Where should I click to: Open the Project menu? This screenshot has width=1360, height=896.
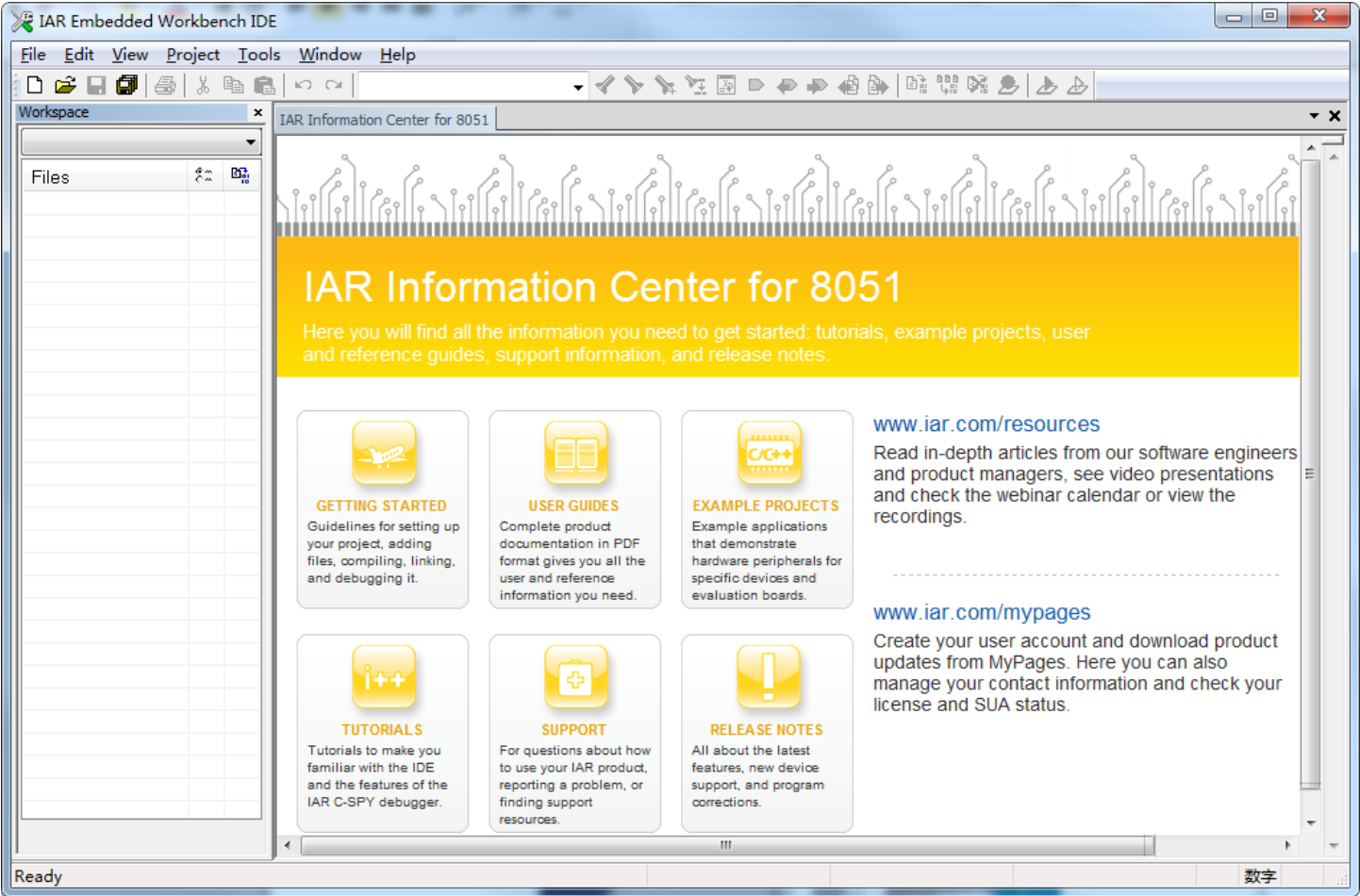193,55
